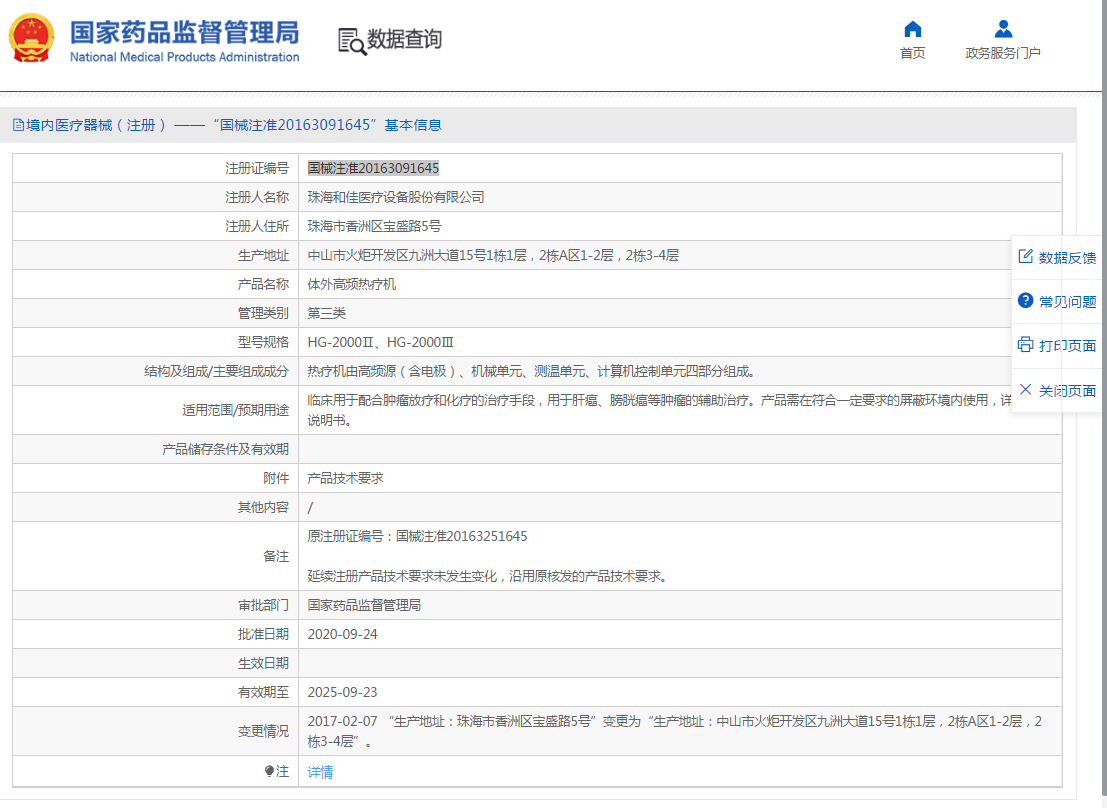This screenshot has height=808, width=1107.
Task: Click the 注册人名称 row label
Action: pyautogui.click(x=257, y=197)
